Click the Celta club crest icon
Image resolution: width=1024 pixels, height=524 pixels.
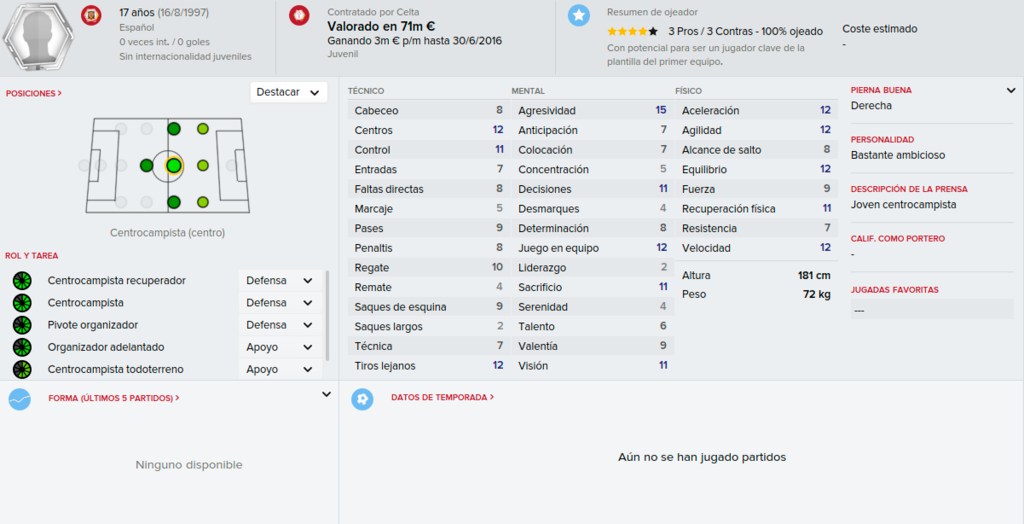point(299,14)
